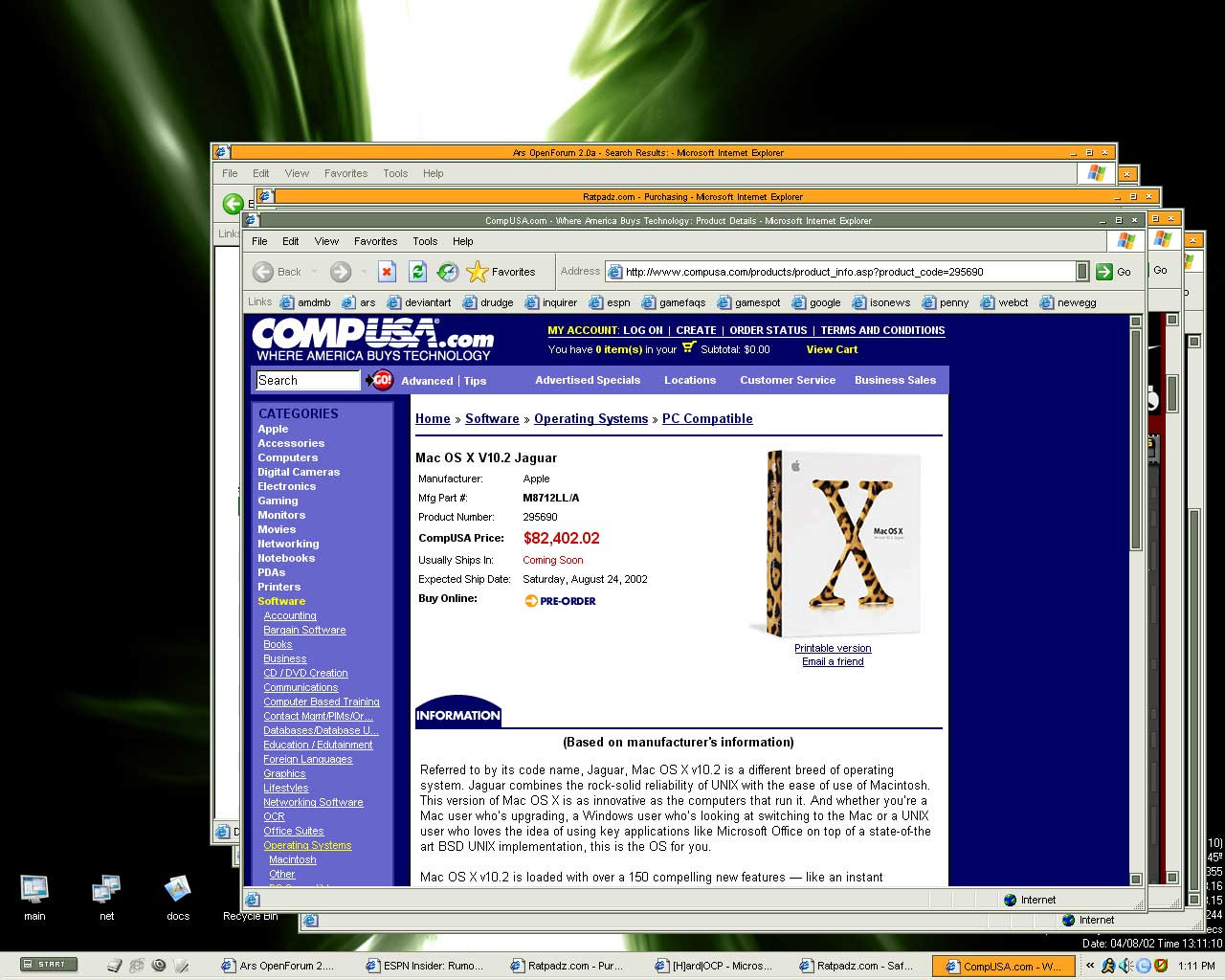The image size is (1225, 980).
Task: Click the View Cart link
Action: [832, 349]
